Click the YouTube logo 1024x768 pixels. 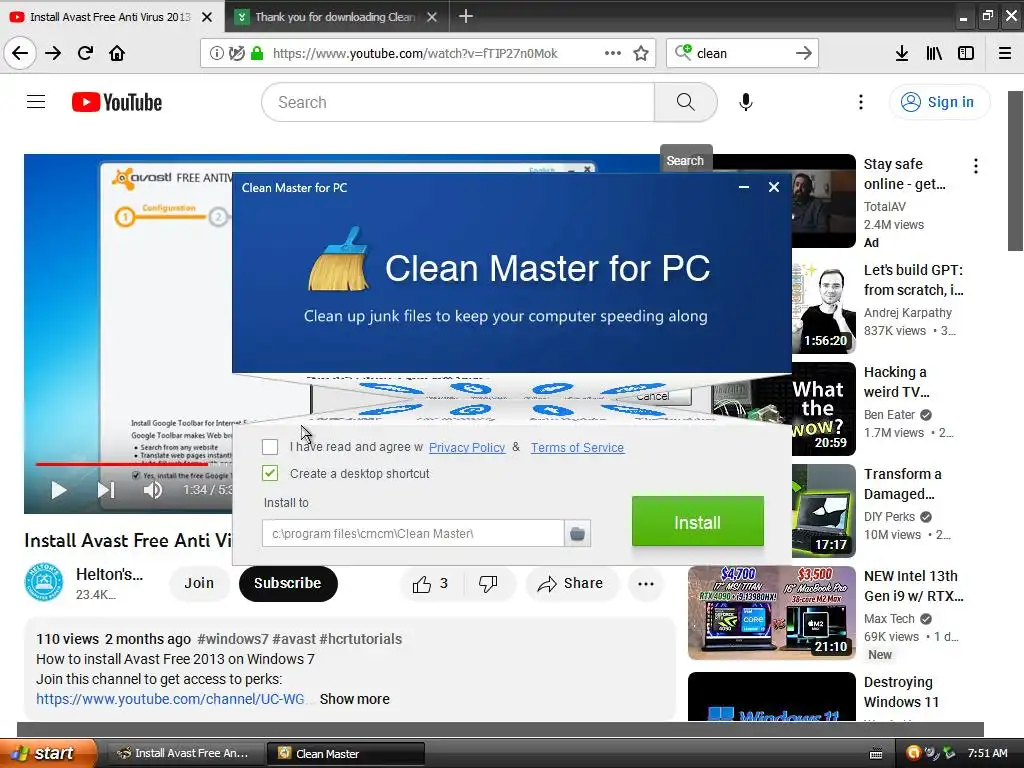pyautogui.click(x=117, y=102)
